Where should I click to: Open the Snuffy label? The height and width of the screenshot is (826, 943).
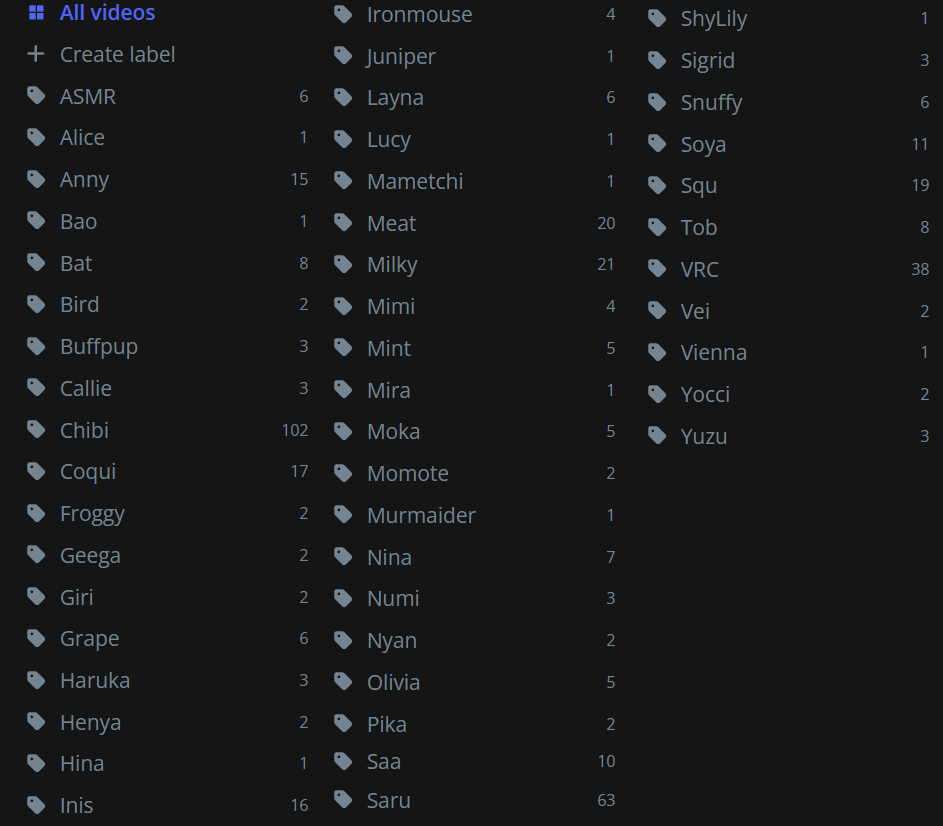pyautogui.click(x=711, y=102)
